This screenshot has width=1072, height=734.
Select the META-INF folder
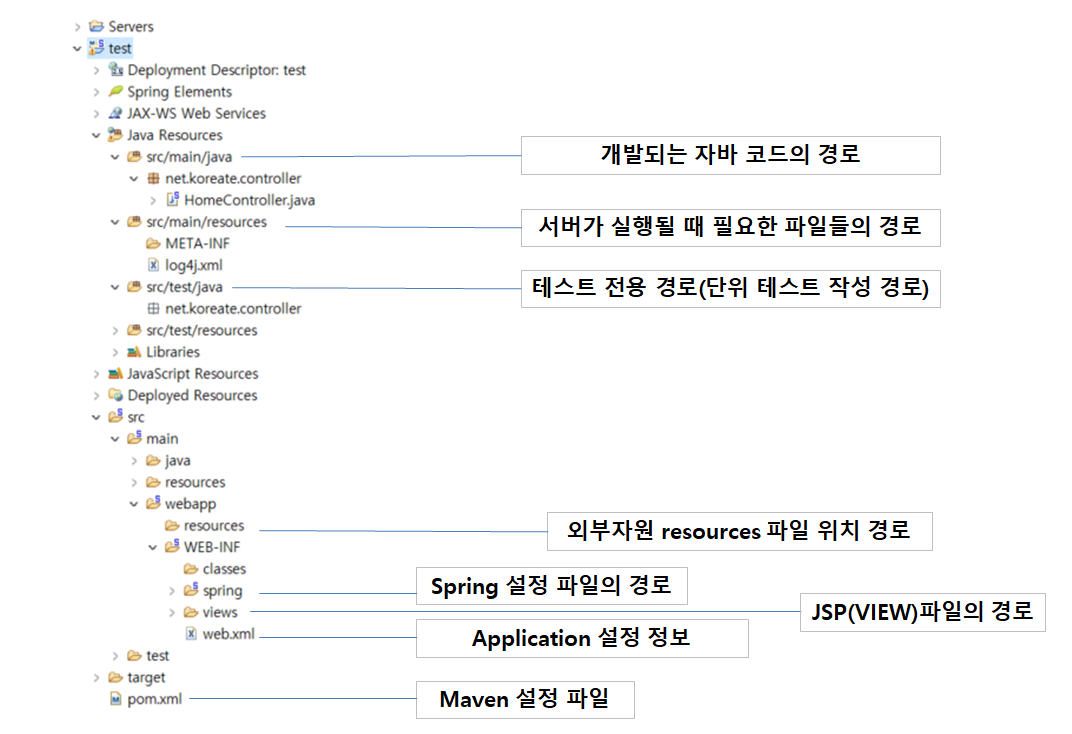[198, 243]
